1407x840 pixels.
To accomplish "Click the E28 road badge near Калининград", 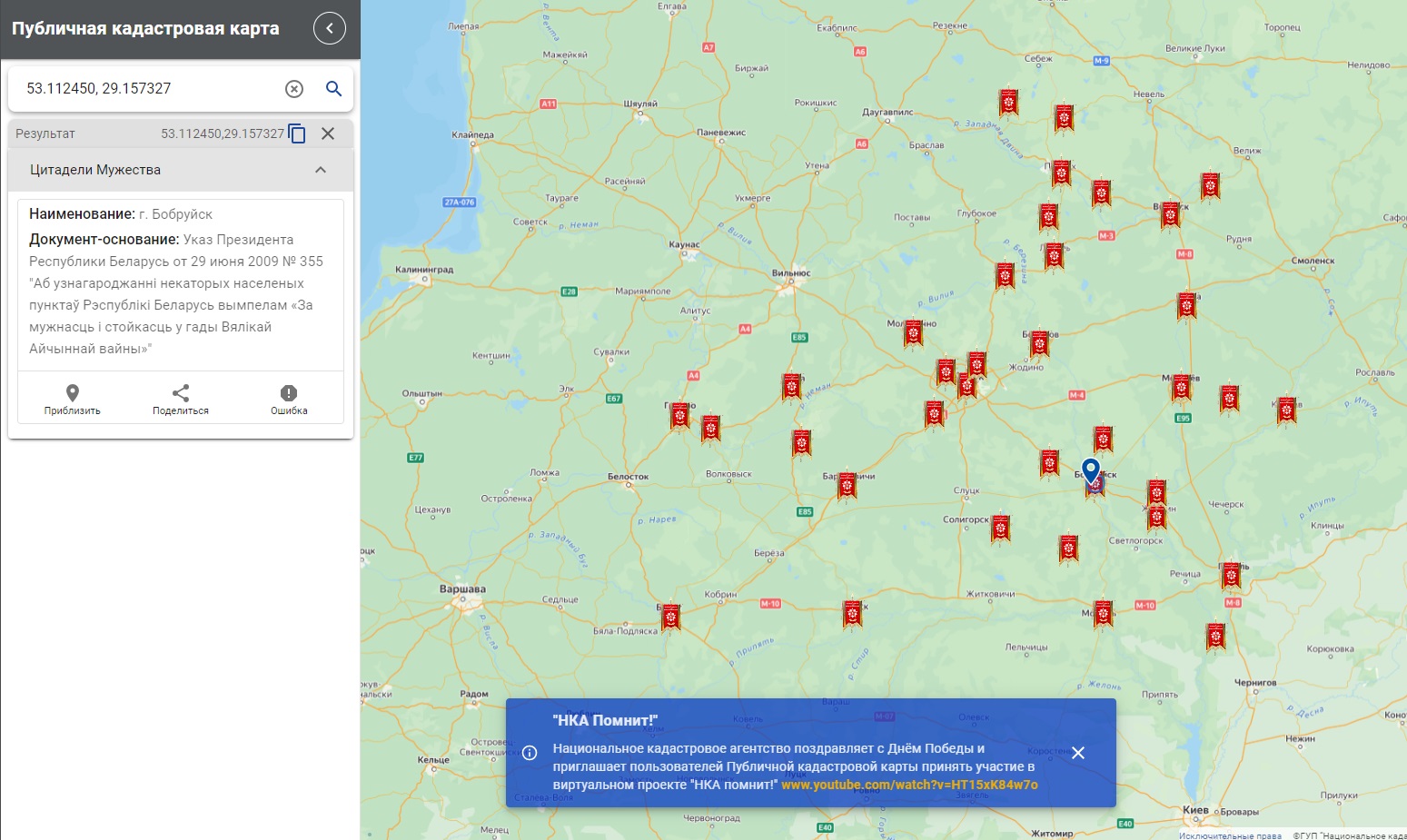I will tap(570, 292).
